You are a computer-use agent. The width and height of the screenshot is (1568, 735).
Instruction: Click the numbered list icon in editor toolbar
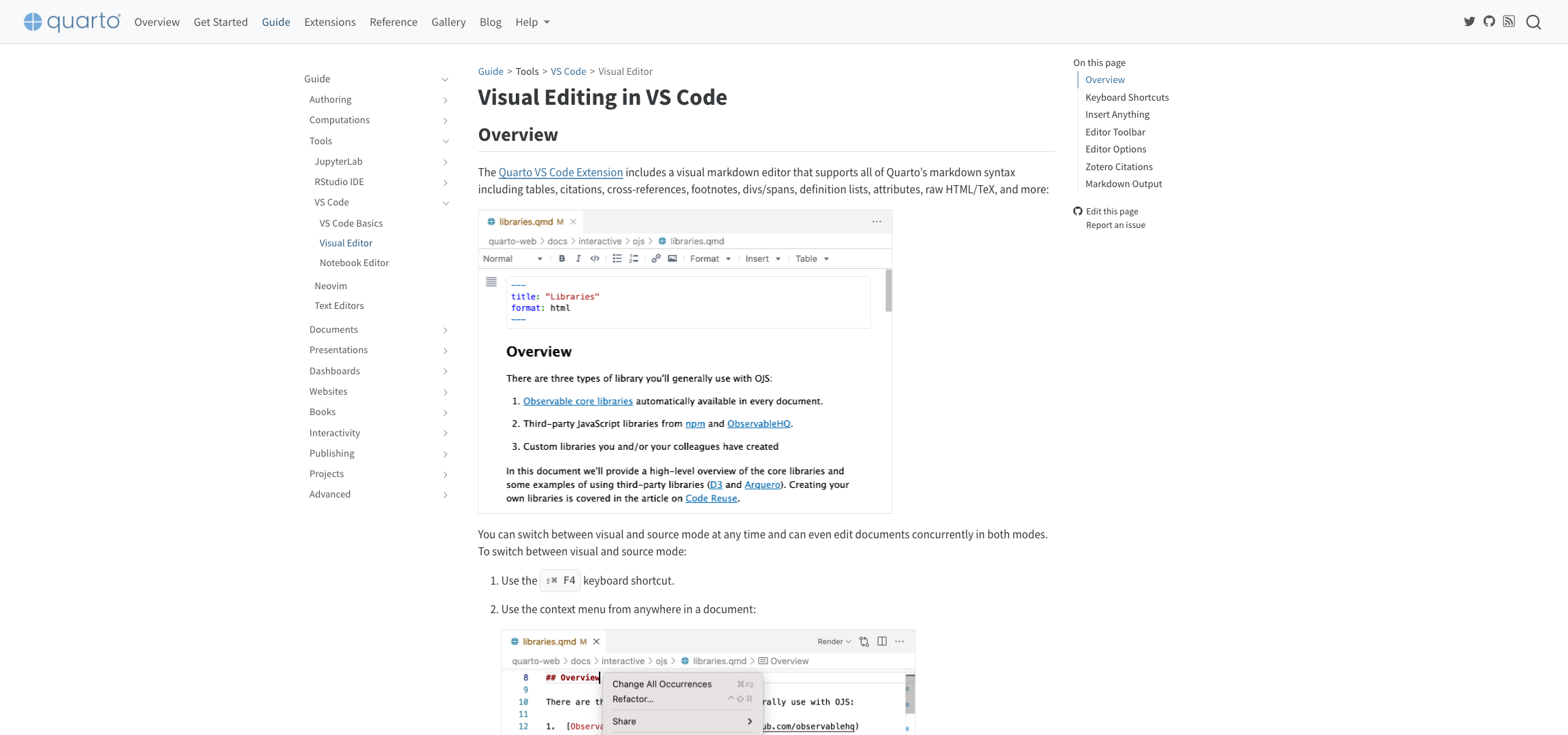(x=634, y=259)
